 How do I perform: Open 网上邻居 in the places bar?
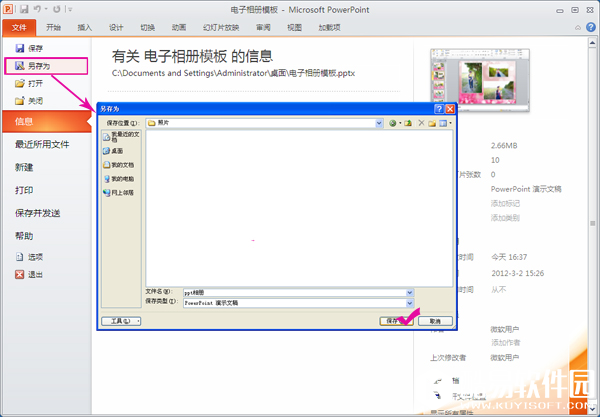click(118, 192)
